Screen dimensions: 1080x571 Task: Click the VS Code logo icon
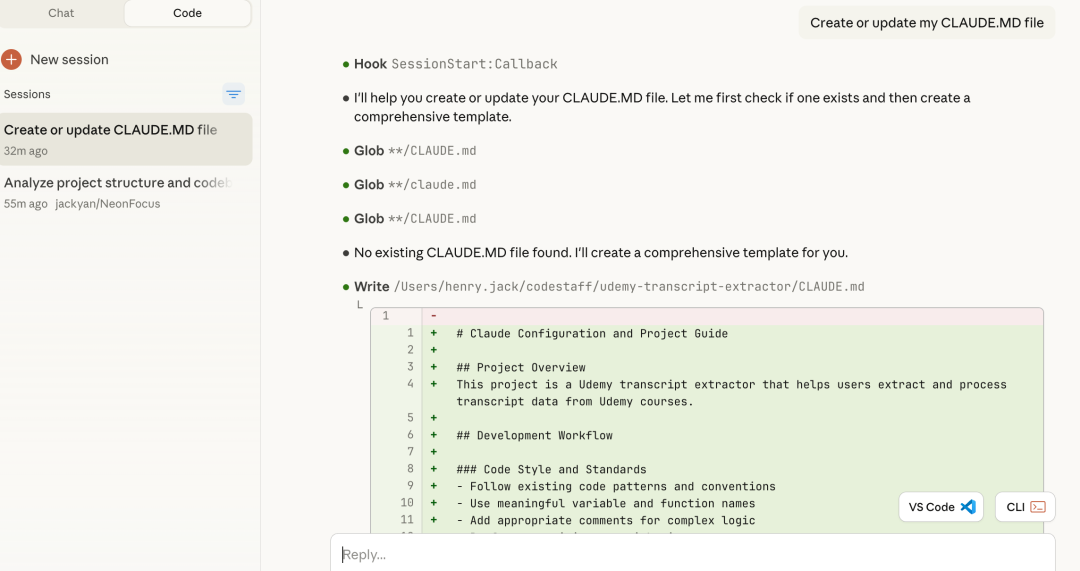[x=968, y=507]
